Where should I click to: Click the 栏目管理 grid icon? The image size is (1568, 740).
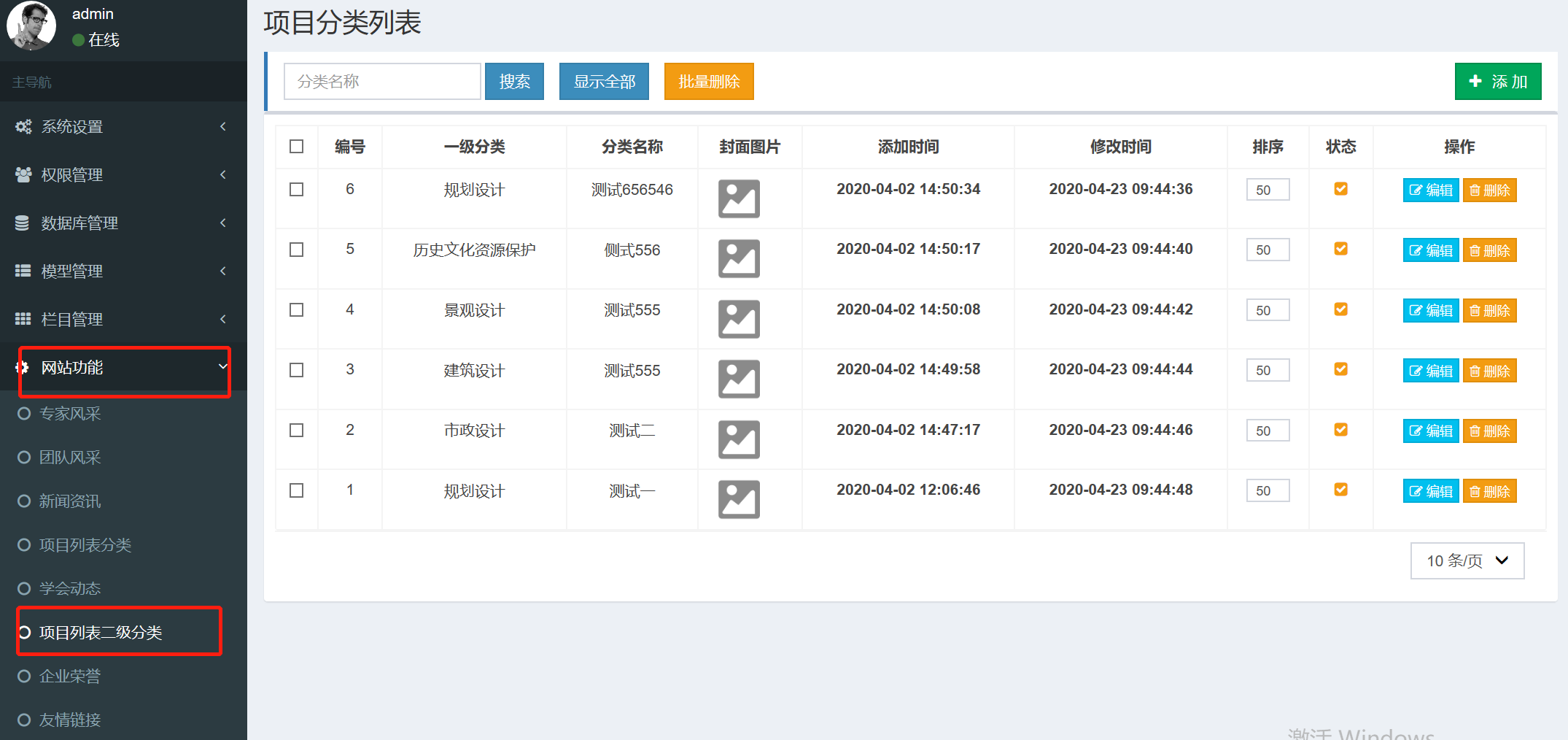tap(23, 319)
